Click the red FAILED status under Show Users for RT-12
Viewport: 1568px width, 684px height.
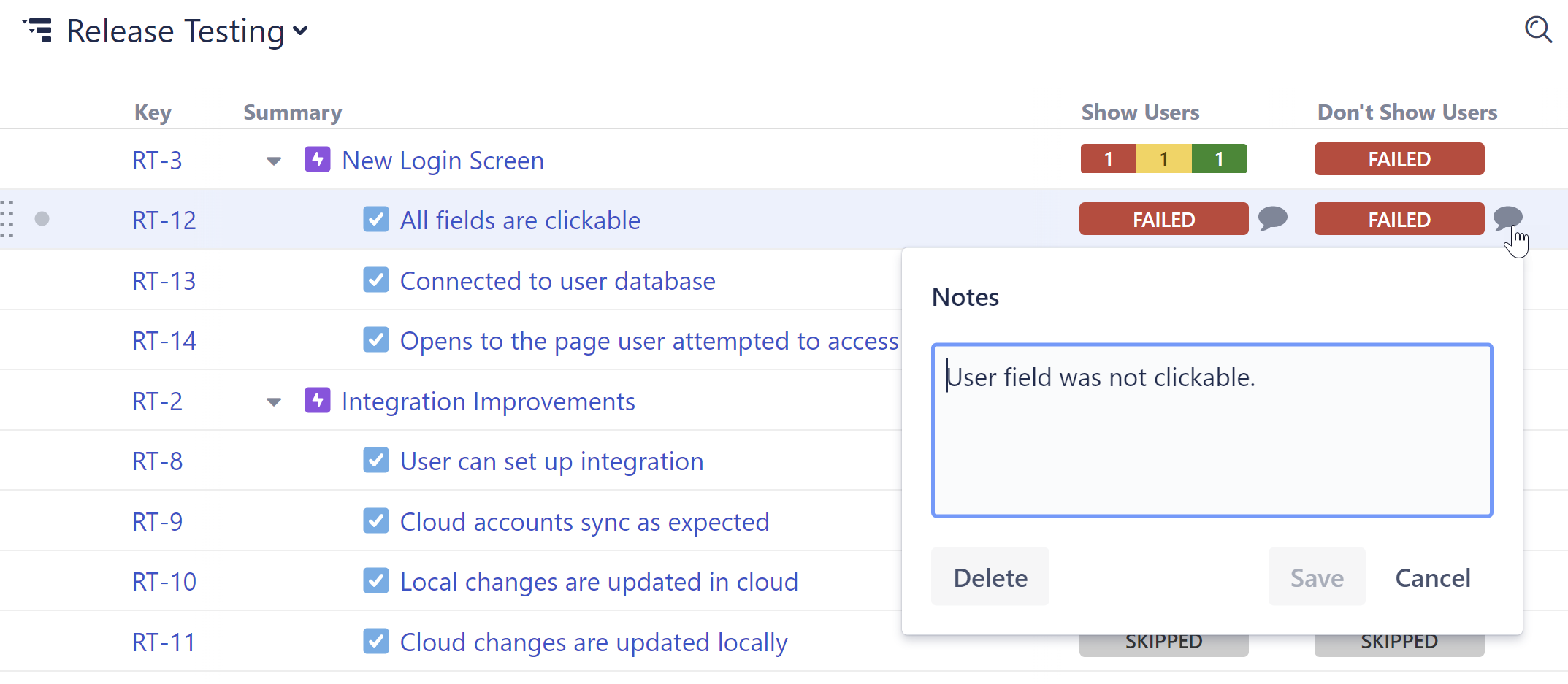point(1163,219)
